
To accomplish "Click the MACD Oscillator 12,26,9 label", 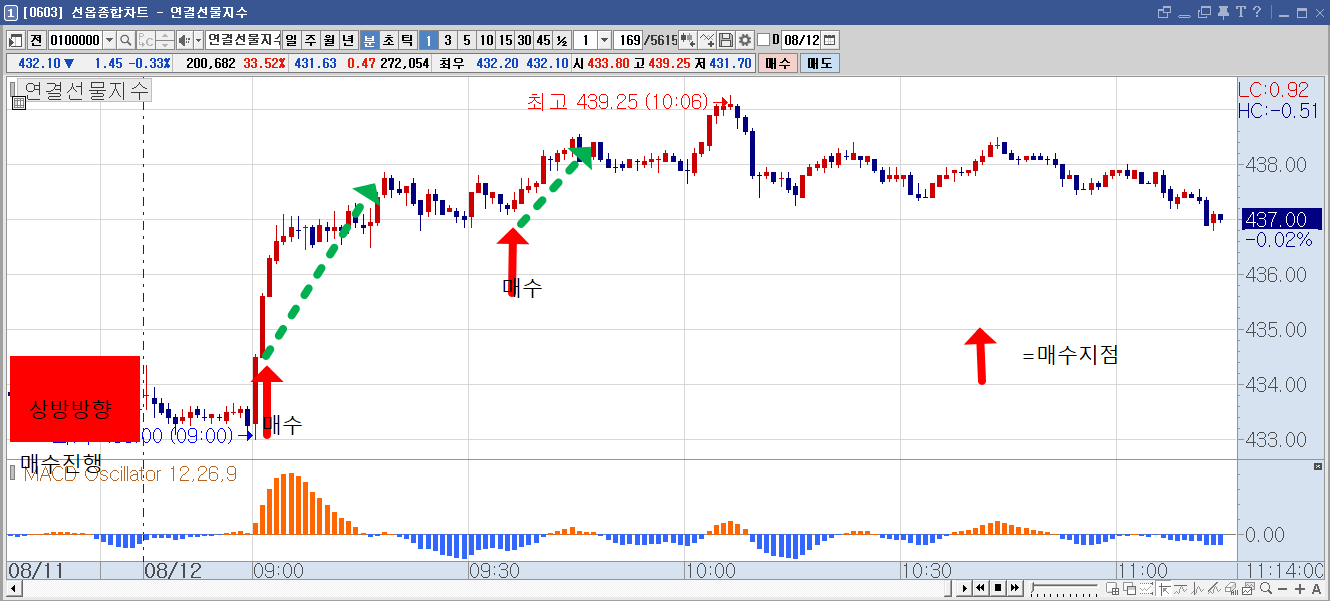I will tap(130, 474).
